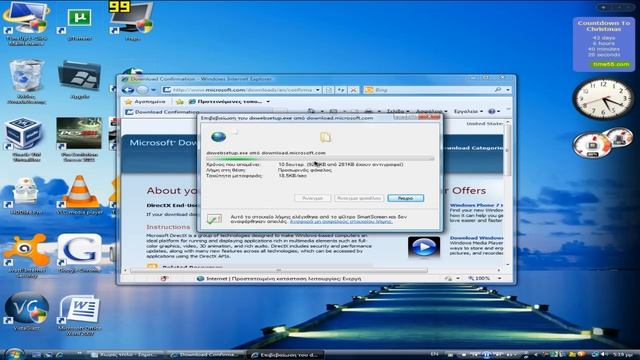The height and width of the screenshot is (360, 640).
Task: Click the Windows Start orb
Action: pos(14,353)
